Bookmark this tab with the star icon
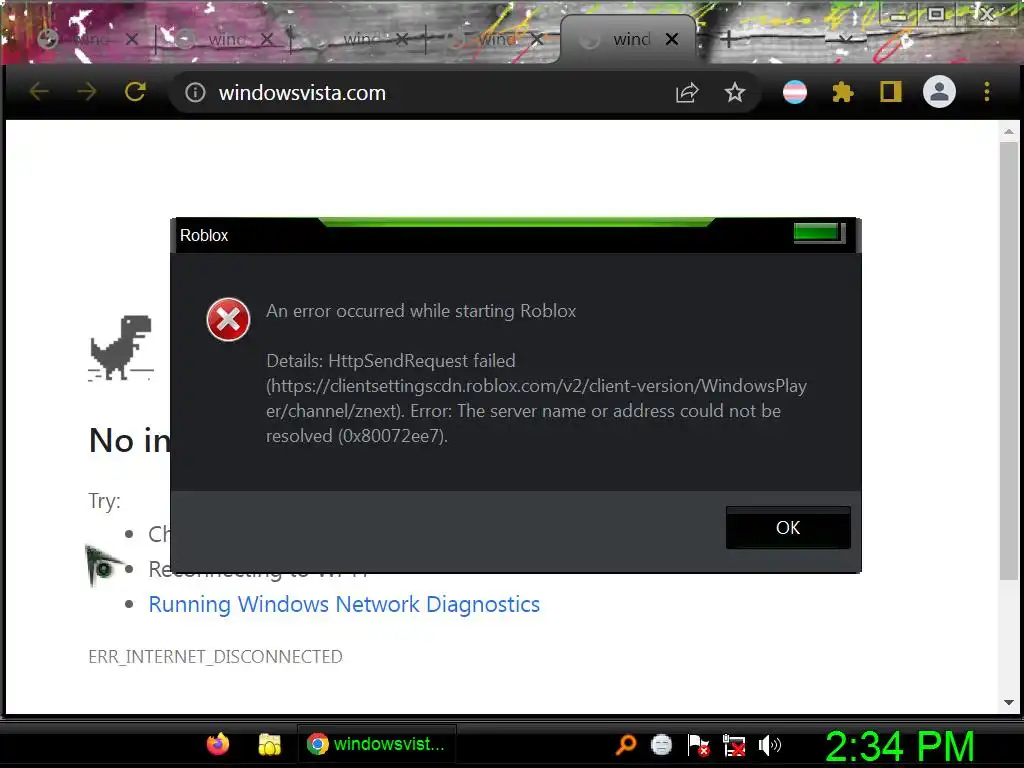The width and height of the screenshot is (1024, 768). pos(735,93)
